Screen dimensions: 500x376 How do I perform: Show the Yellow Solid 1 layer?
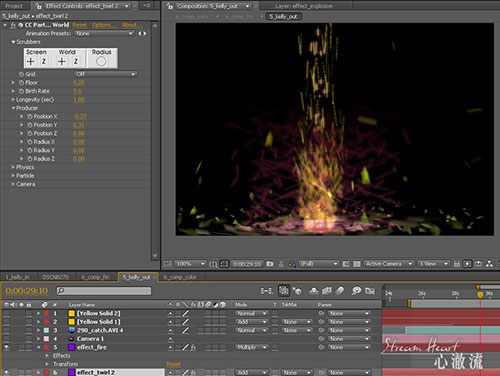(x=6, y=322)
